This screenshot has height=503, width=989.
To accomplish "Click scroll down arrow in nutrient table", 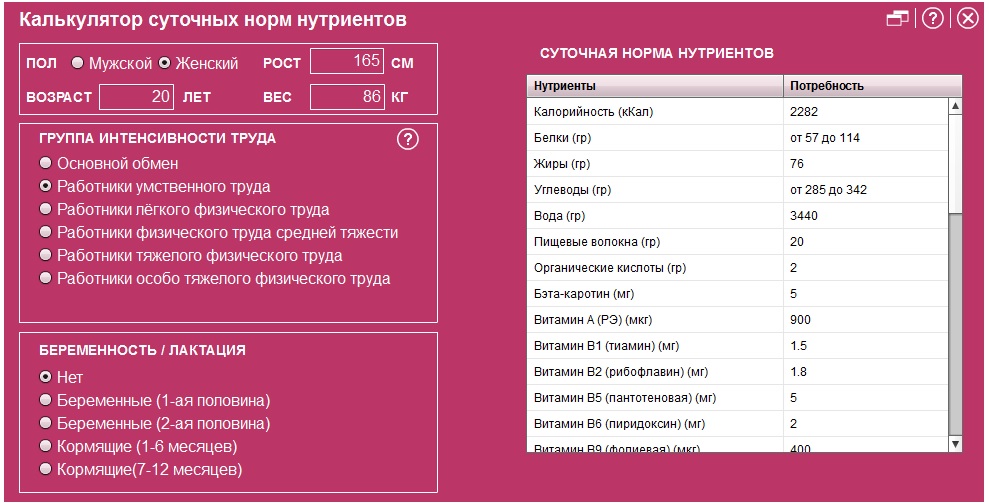I will [x=954, y=443].
